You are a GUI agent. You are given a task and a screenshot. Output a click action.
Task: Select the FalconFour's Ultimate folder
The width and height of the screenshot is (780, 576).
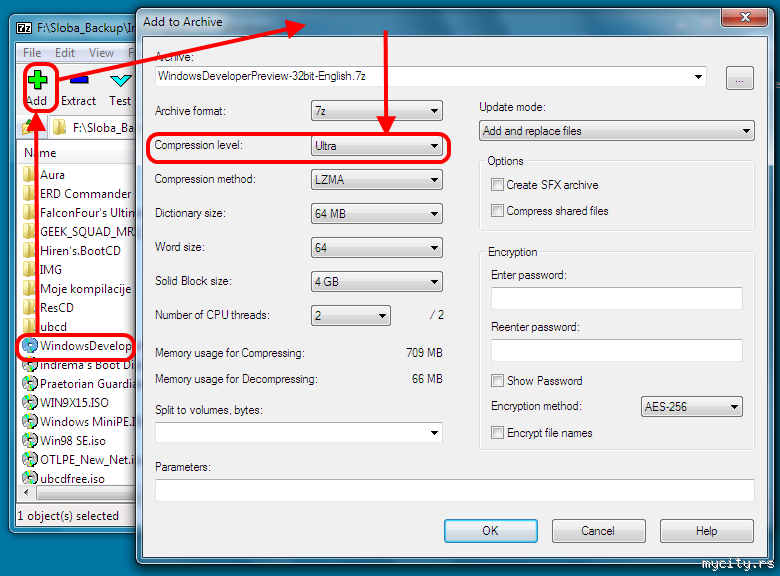pyautogui.click(x=78, y=212)
